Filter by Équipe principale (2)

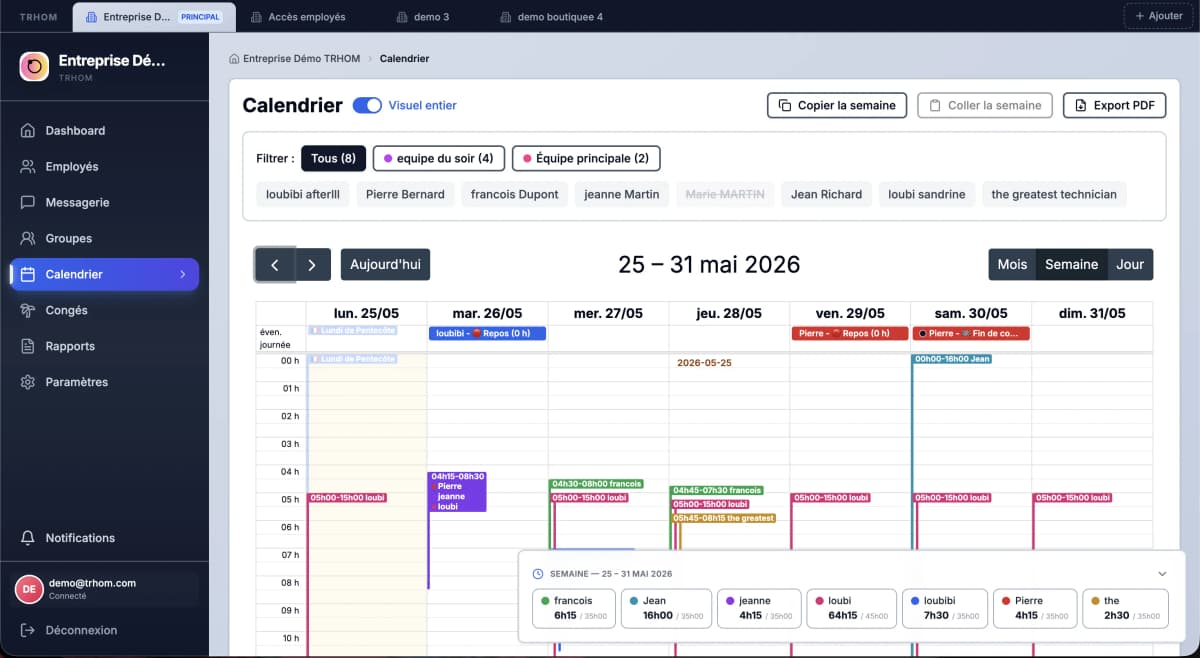[x=586, y=158]
